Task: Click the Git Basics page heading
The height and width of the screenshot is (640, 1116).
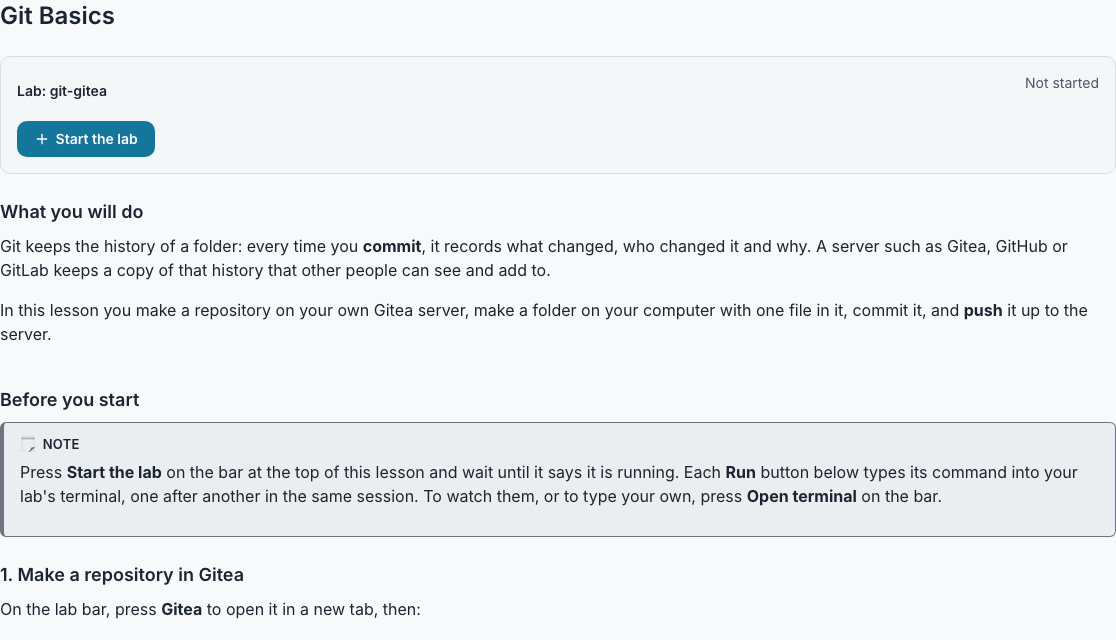Action: click(x=57, y=16)
